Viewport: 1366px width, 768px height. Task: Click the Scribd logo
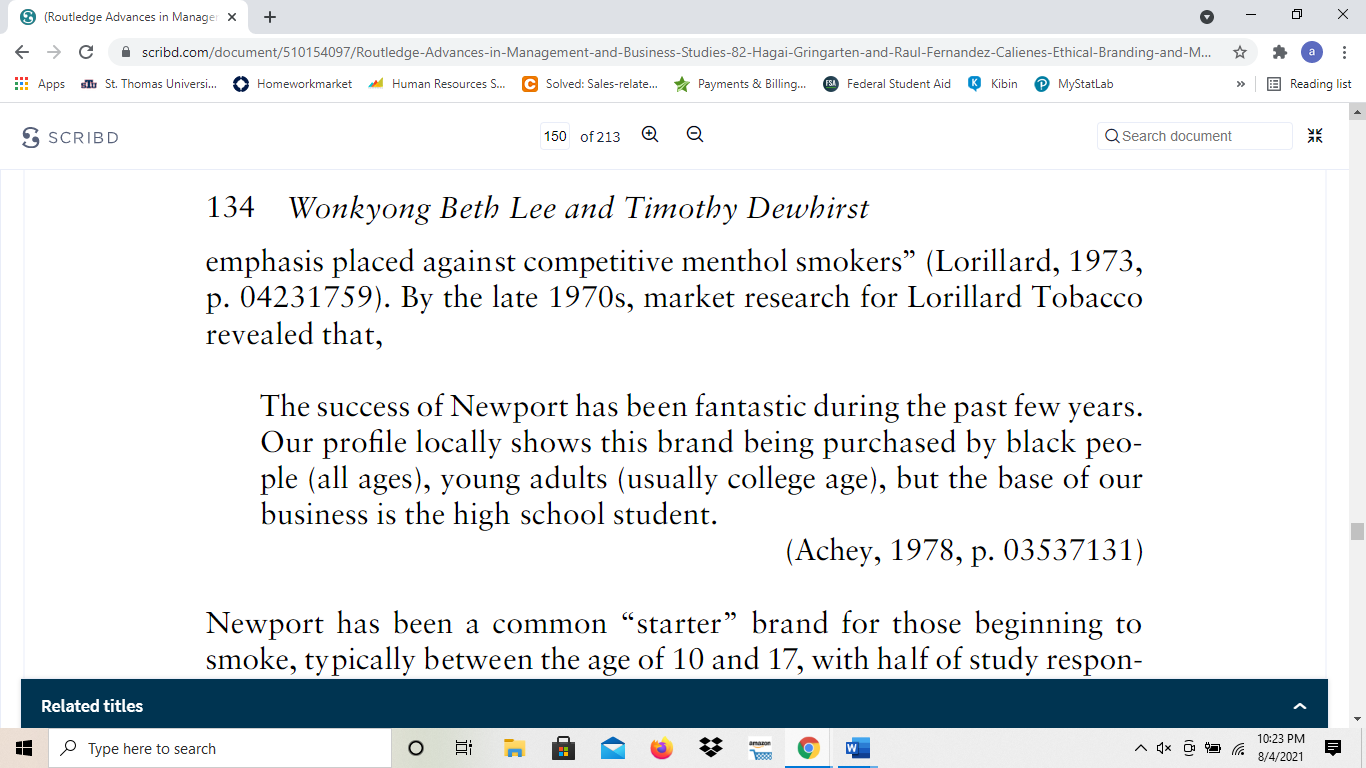point(70,137)
